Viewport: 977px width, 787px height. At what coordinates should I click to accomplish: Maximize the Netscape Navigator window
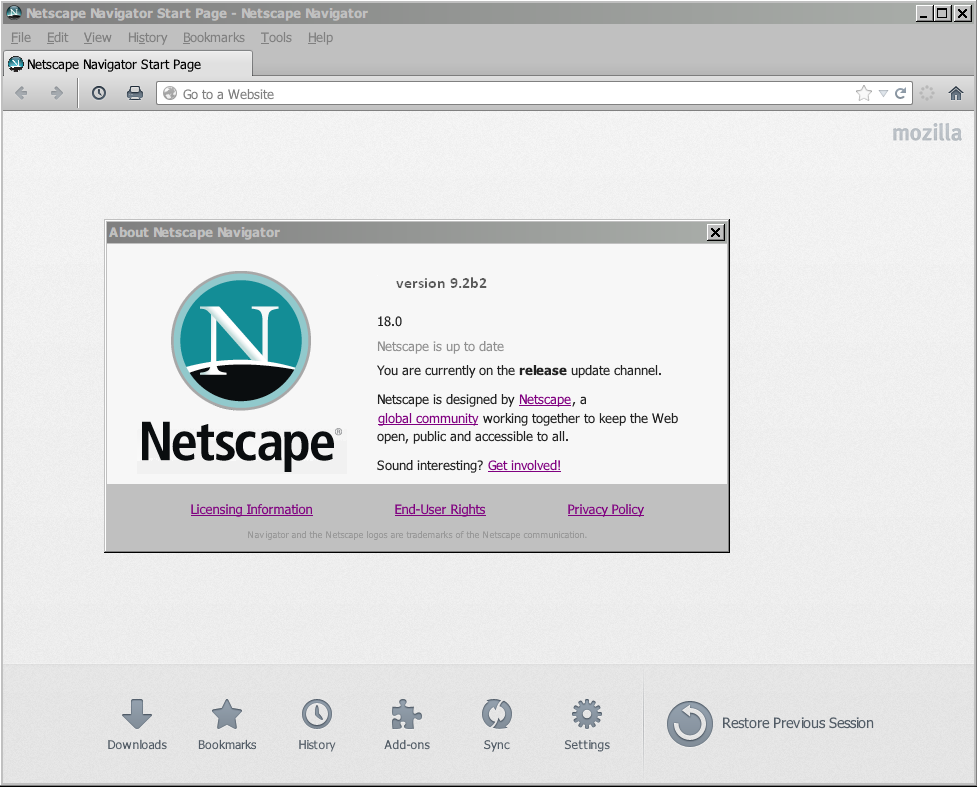[943, 12]
